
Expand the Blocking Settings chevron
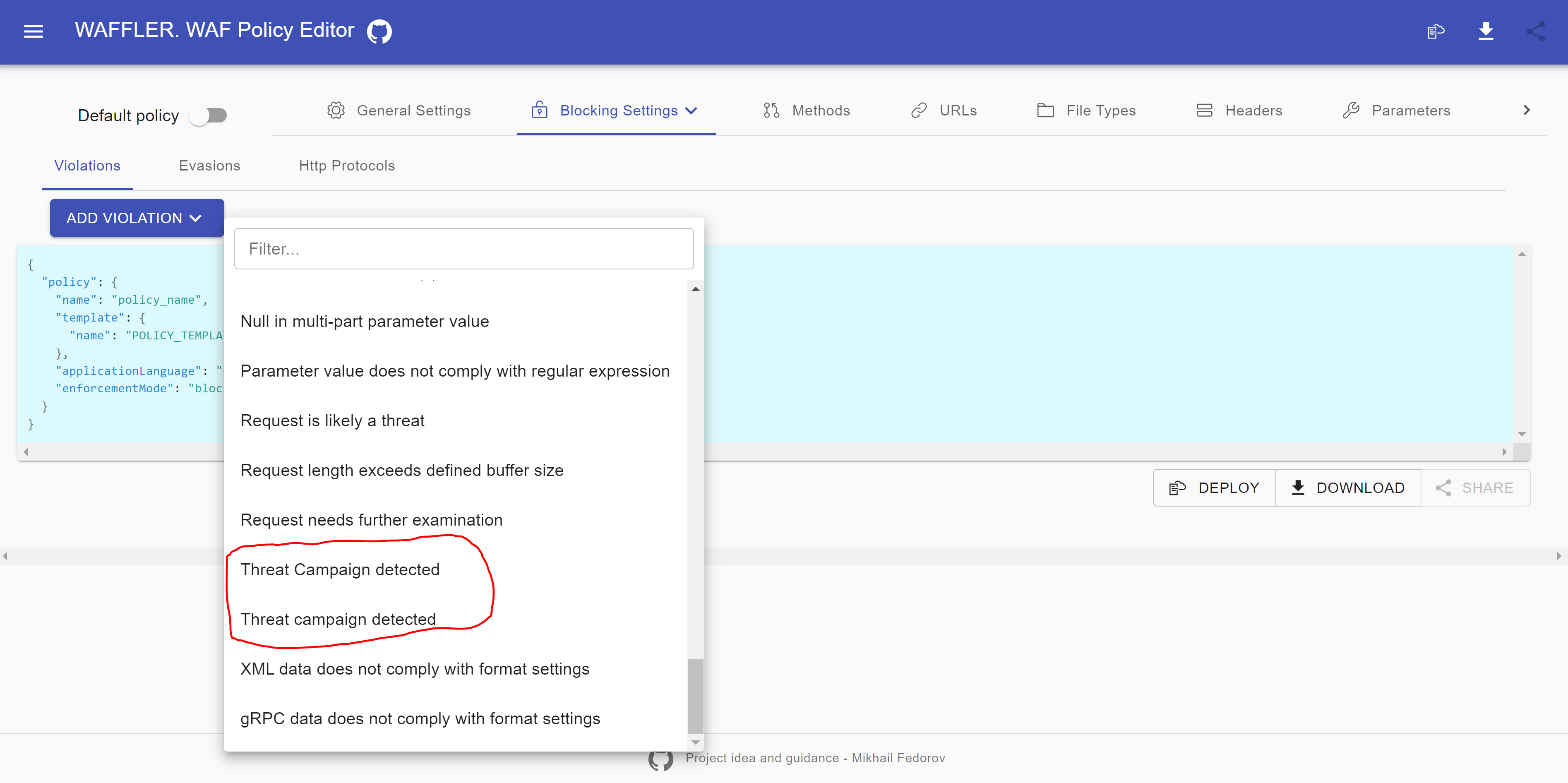[692, 111]
